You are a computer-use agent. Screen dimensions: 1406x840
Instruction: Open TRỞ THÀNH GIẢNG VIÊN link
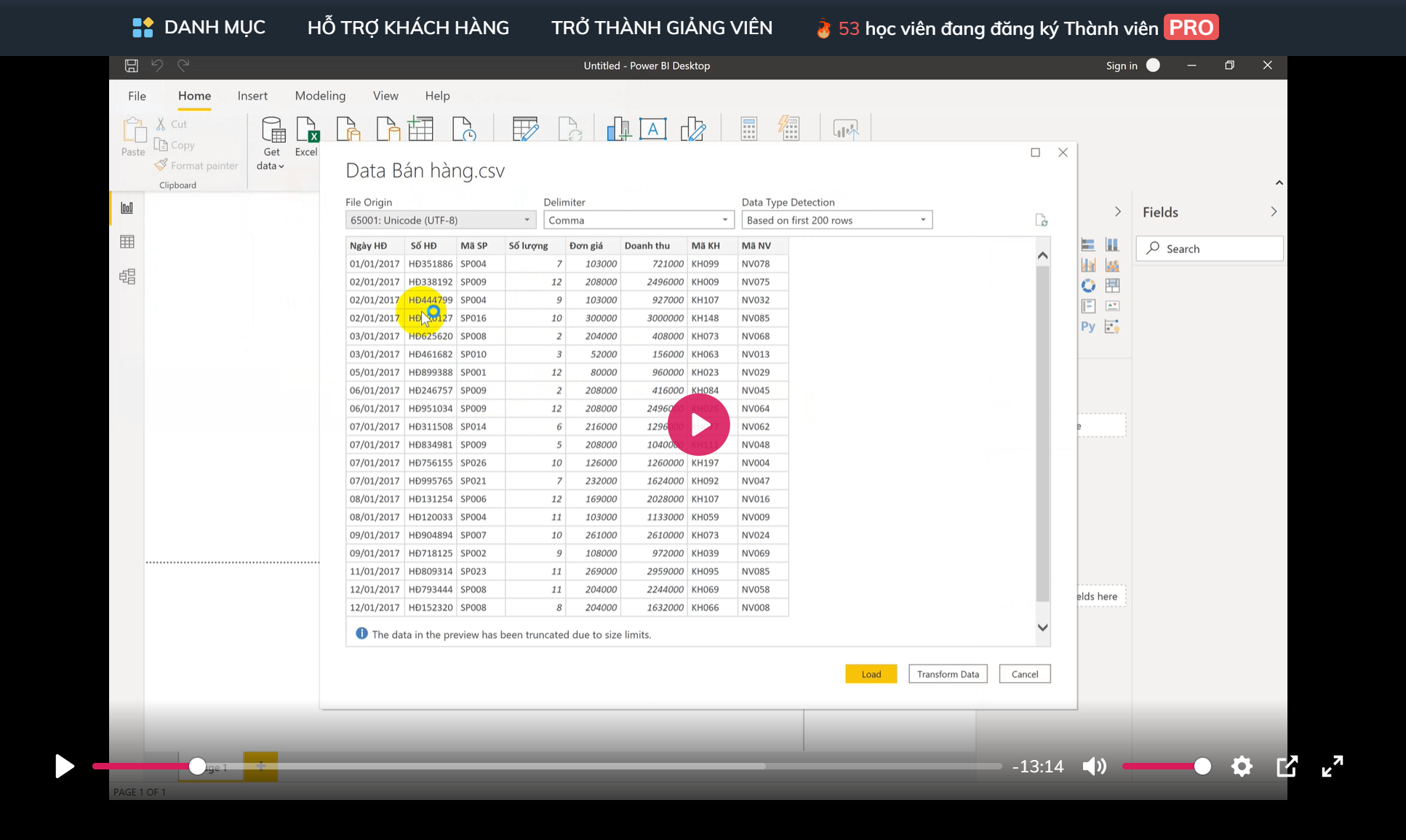pos(661,28)
